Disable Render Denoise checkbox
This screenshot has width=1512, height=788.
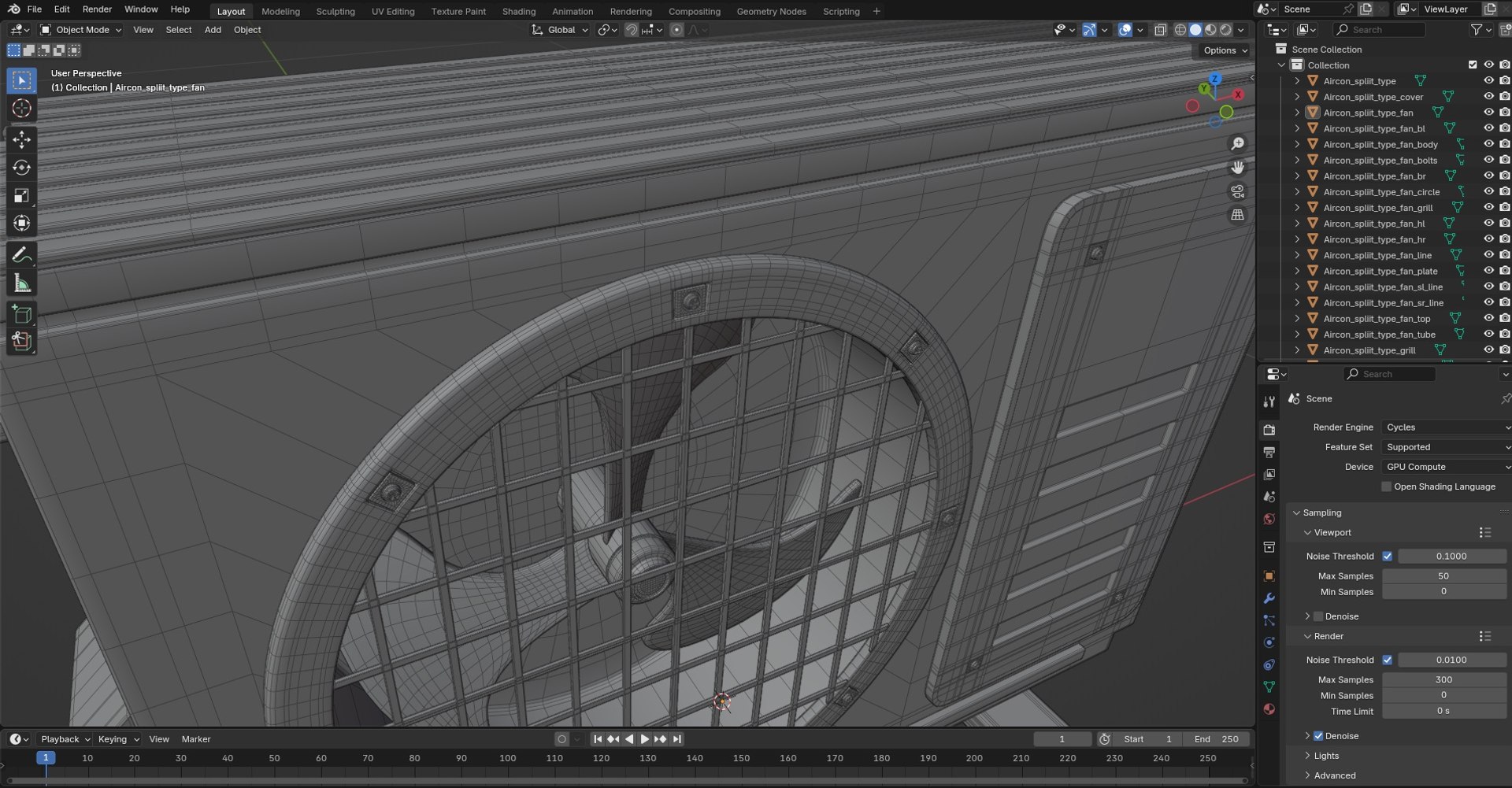(x=1318, y=737)
